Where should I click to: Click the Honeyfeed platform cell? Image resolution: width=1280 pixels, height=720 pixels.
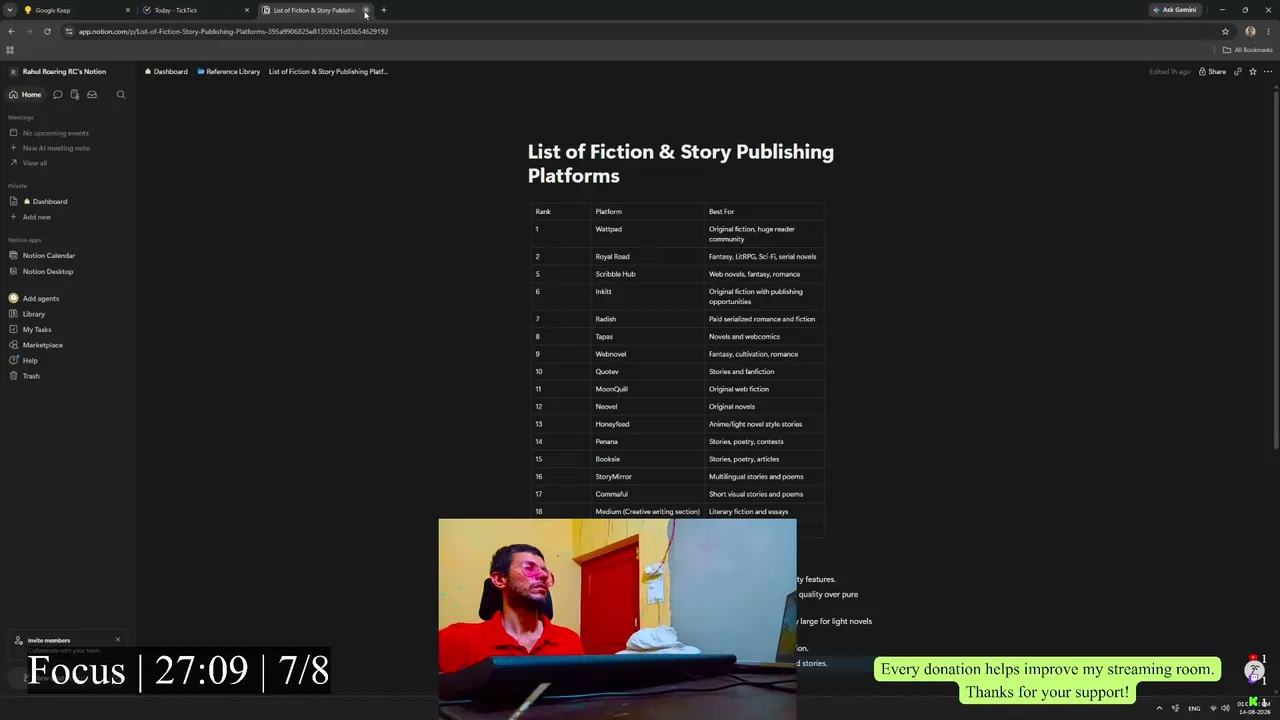coord(648,424)
